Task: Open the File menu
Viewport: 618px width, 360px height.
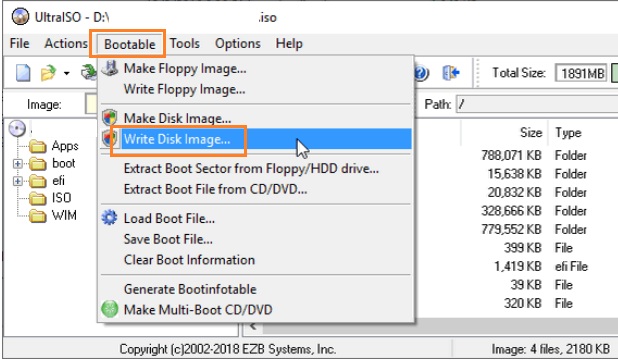Action: (x=19, y=43)
